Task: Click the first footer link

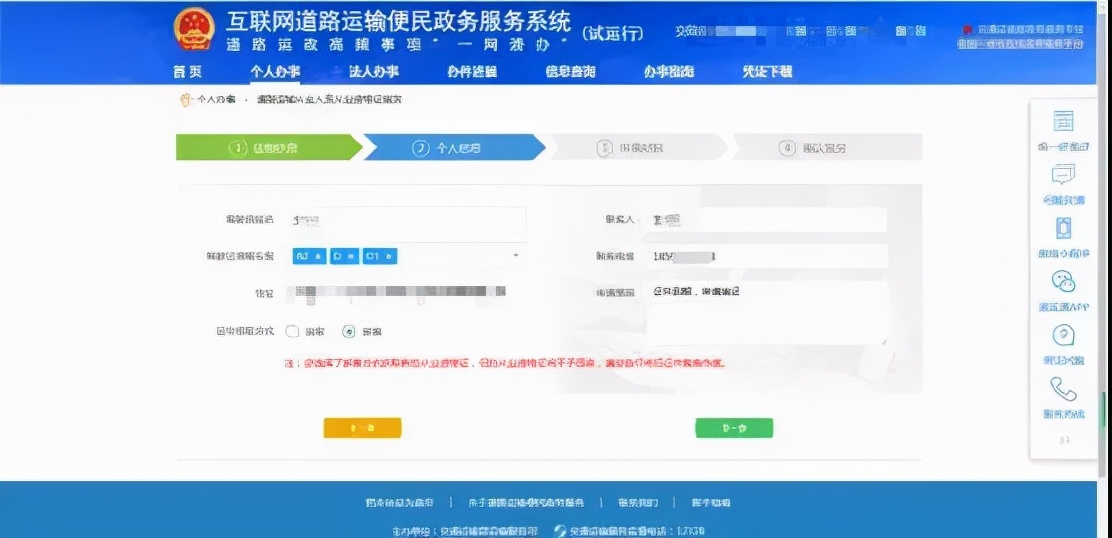Action: pyautogui.click(x=399, y=503)
